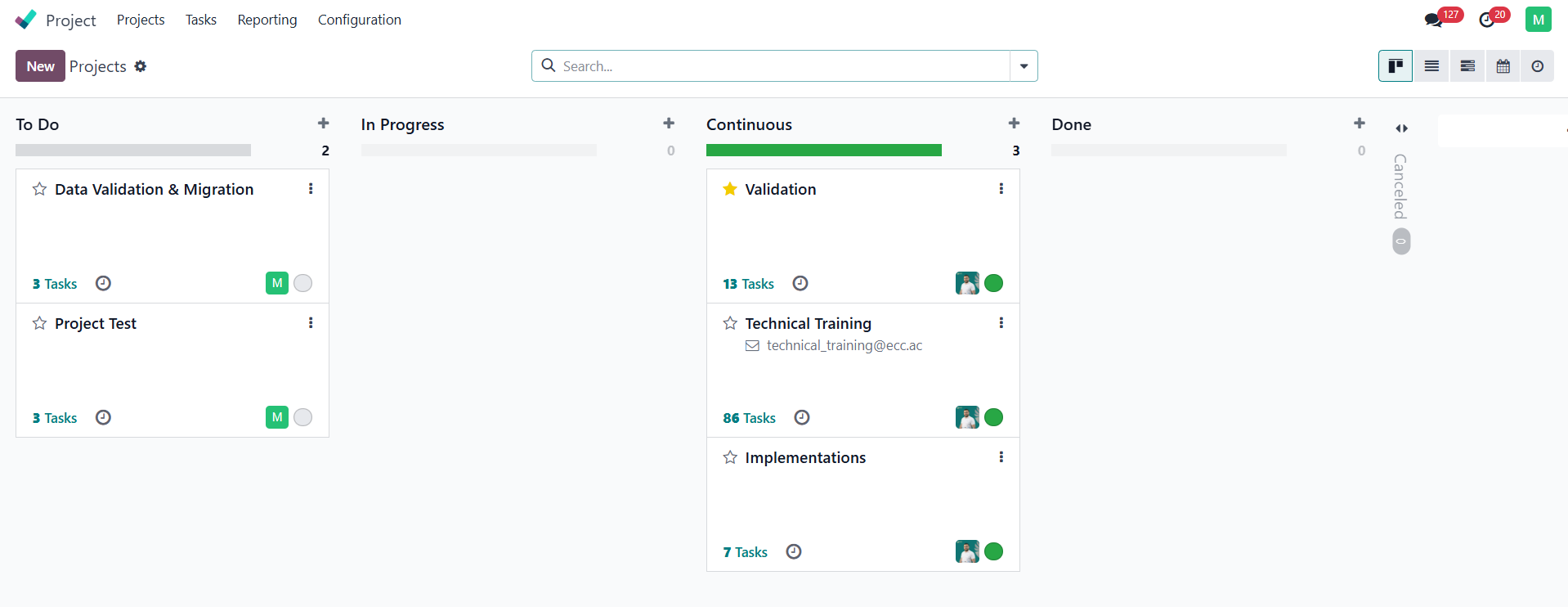Open activity clock on Technical Training card
The height and width of the screenshot is (607, 1568).
(802, 417)
